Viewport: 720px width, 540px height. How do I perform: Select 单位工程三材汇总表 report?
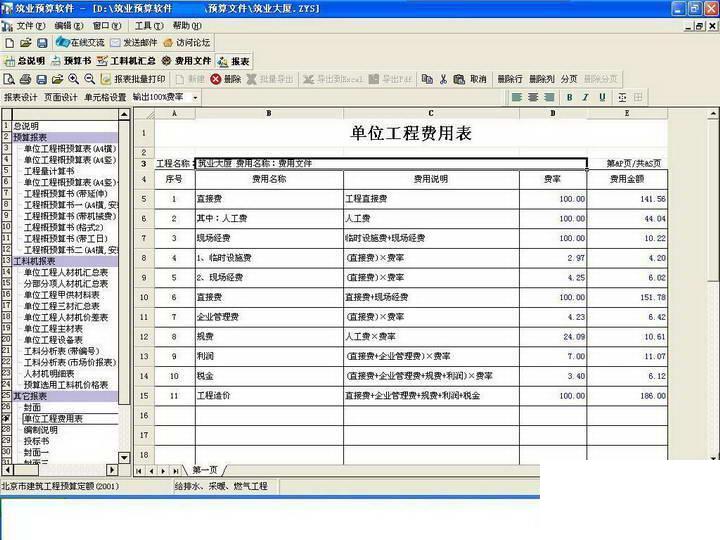[62, 306]
